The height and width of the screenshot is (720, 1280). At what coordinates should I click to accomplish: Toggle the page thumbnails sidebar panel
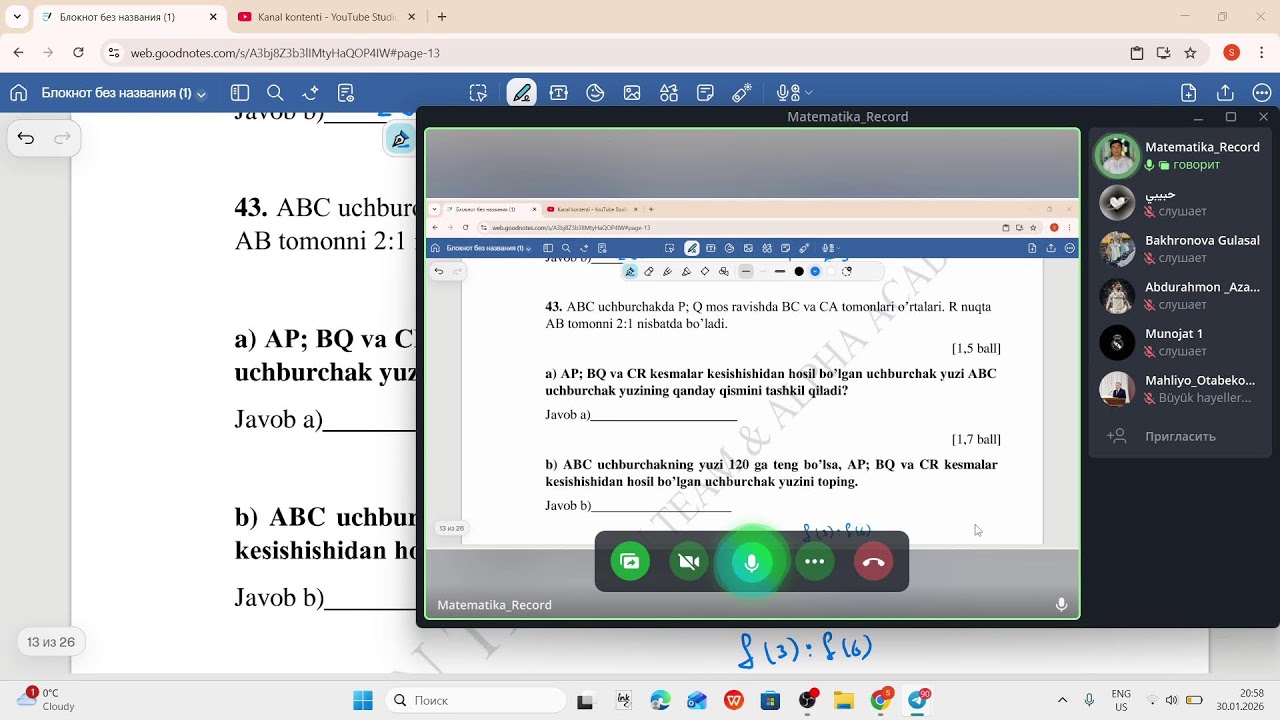pyautogui.click(x=240, y=93)
